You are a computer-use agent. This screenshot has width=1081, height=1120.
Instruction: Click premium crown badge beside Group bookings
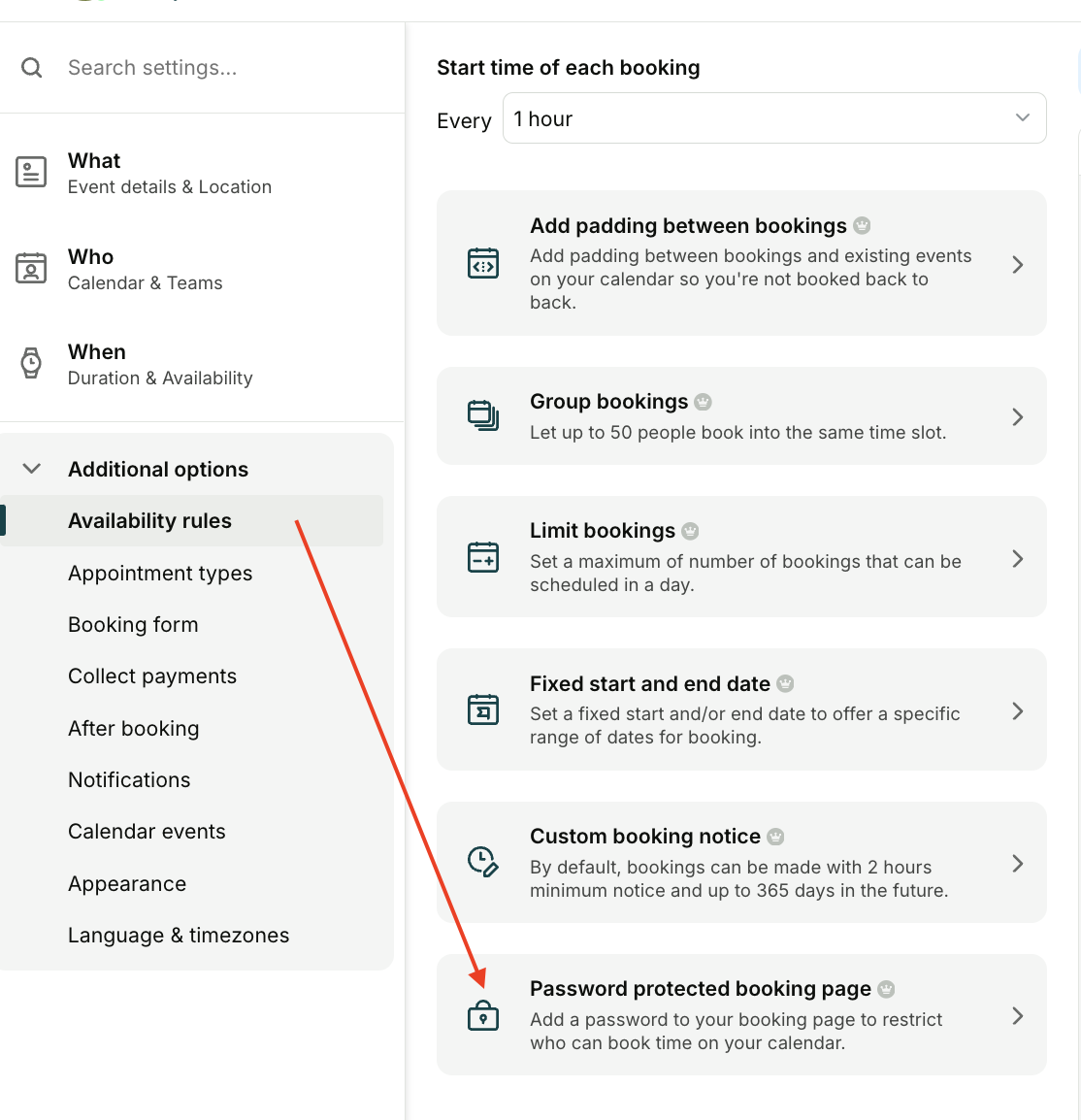pyautogui.click(x=704, y=402)
